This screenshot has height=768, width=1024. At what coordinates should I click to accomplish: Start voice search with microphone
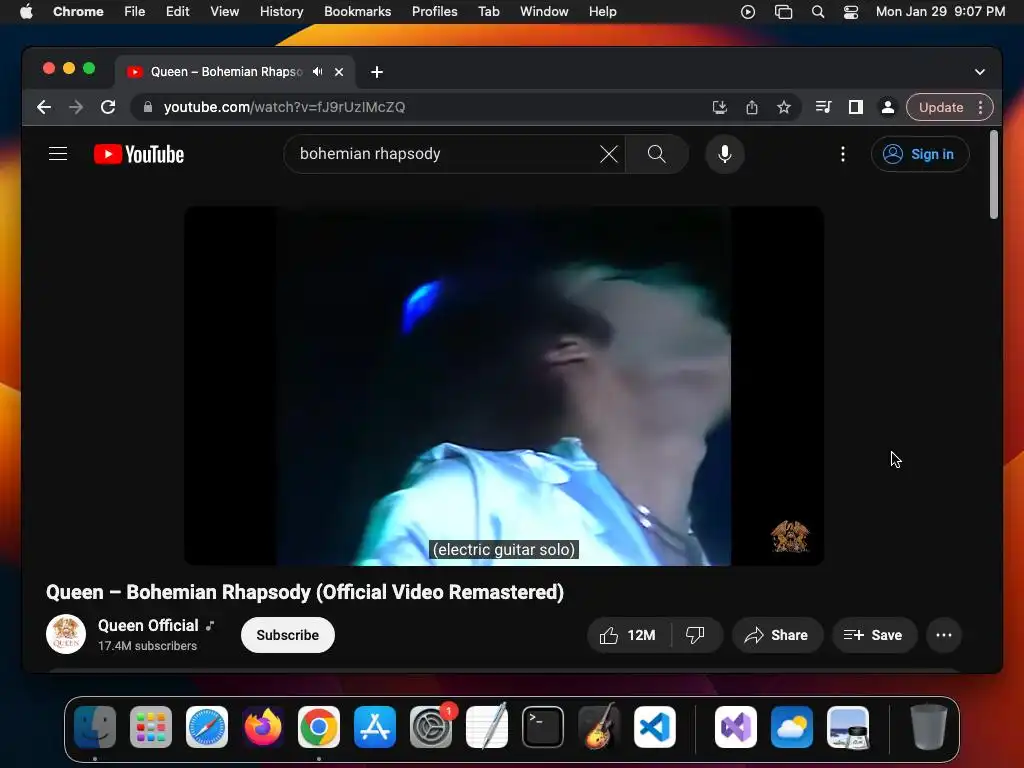point(725,154)
